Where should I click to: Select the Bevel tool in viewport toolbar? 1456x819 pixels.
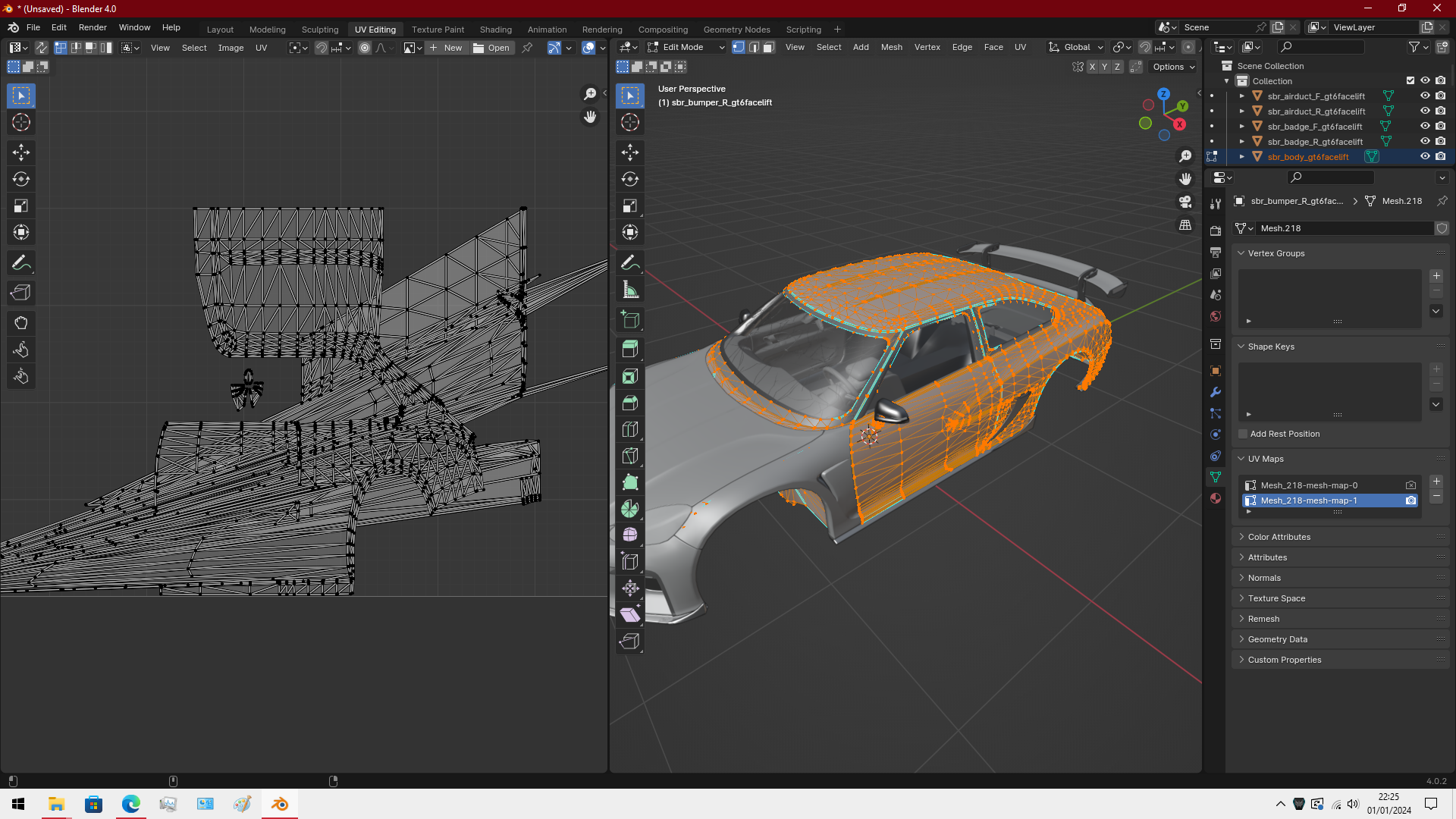coord(629,403)
